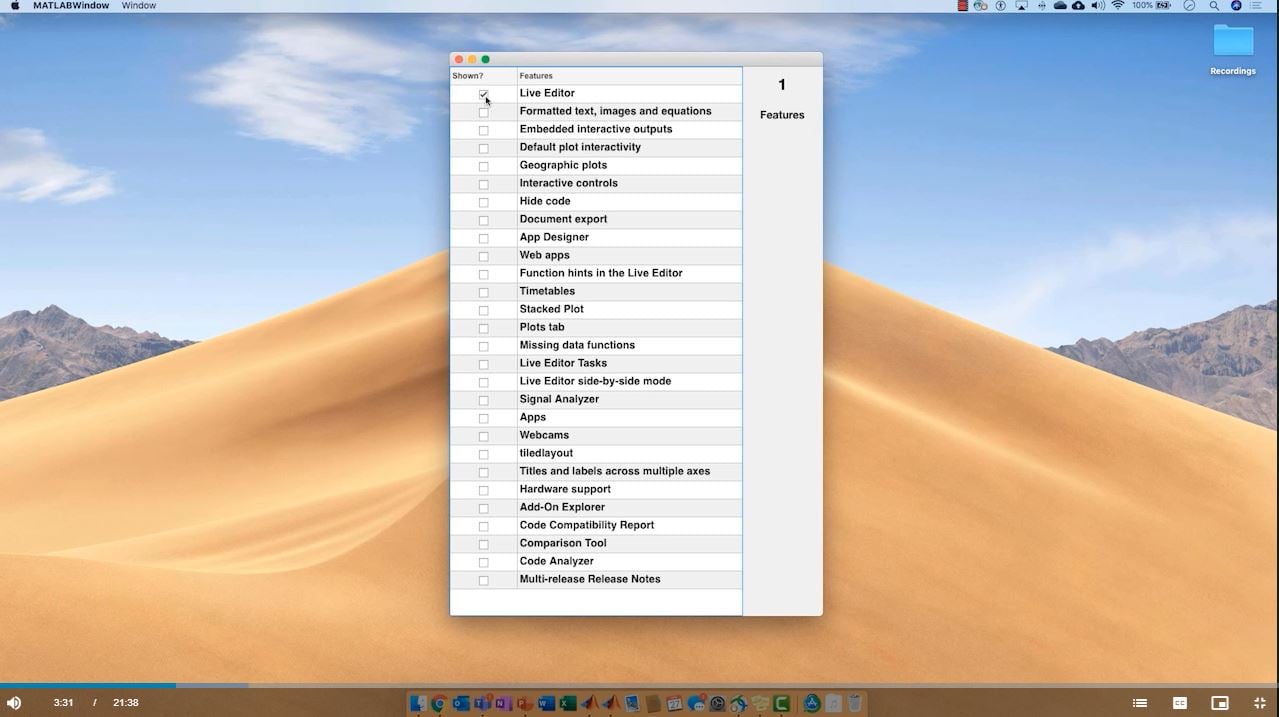The height and width of the screenshot is (717, 1279).
Task: Toggle closed captions on the video
Action: [x=1180, y=703]
